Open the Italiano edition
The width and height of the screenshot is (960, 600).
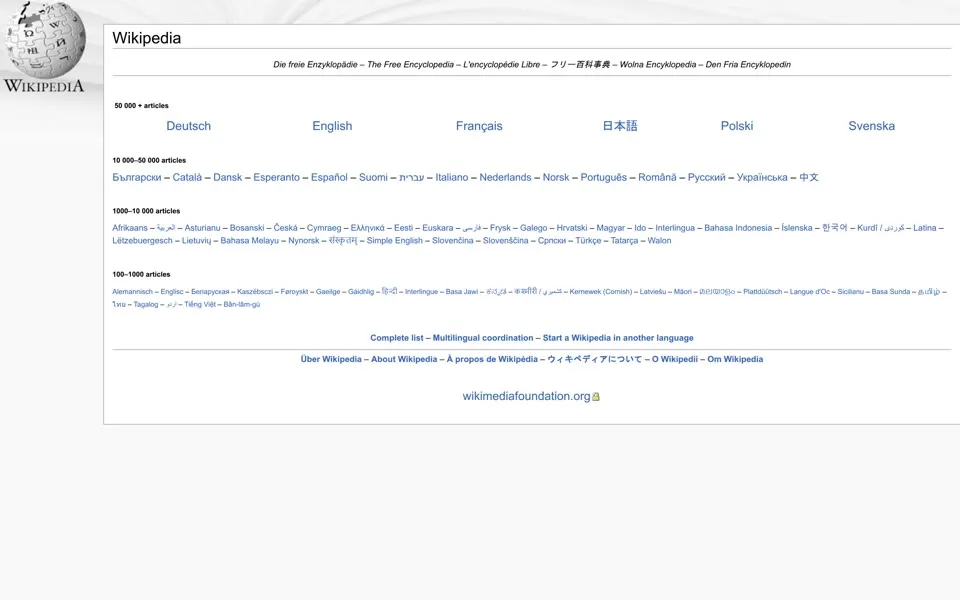click(x=452, y=178)
